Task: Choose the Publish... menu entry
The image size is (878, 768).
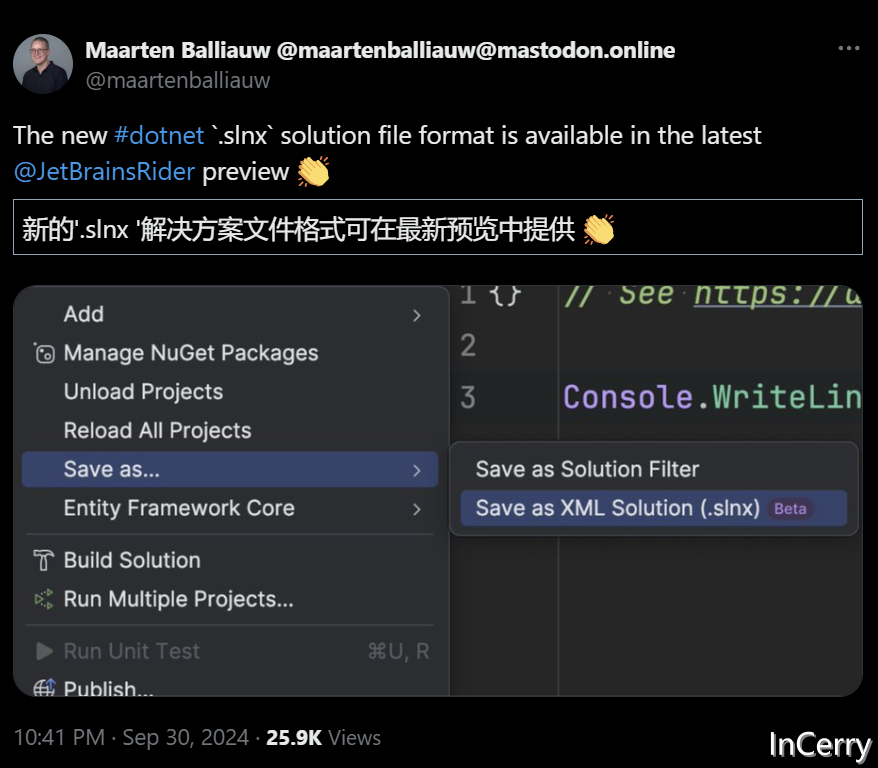Action: coord(230,688)
